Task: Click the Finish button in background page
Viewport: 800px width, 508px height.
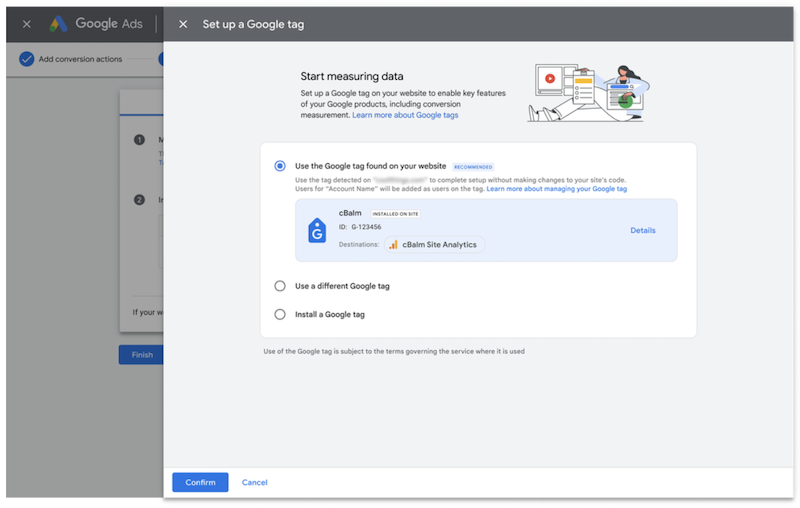Action: [141, 355]
